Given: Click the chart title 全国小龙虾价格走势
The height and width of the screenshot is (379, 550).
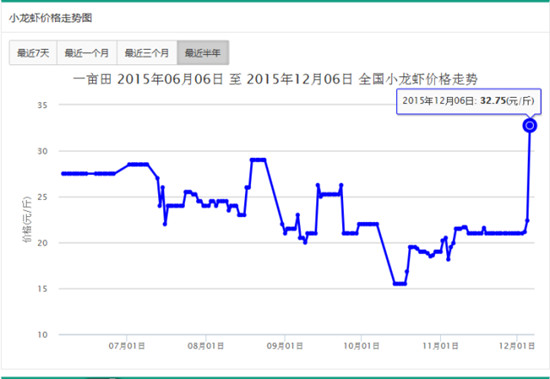Looking at the screenshot, I should tap(418, 79).
